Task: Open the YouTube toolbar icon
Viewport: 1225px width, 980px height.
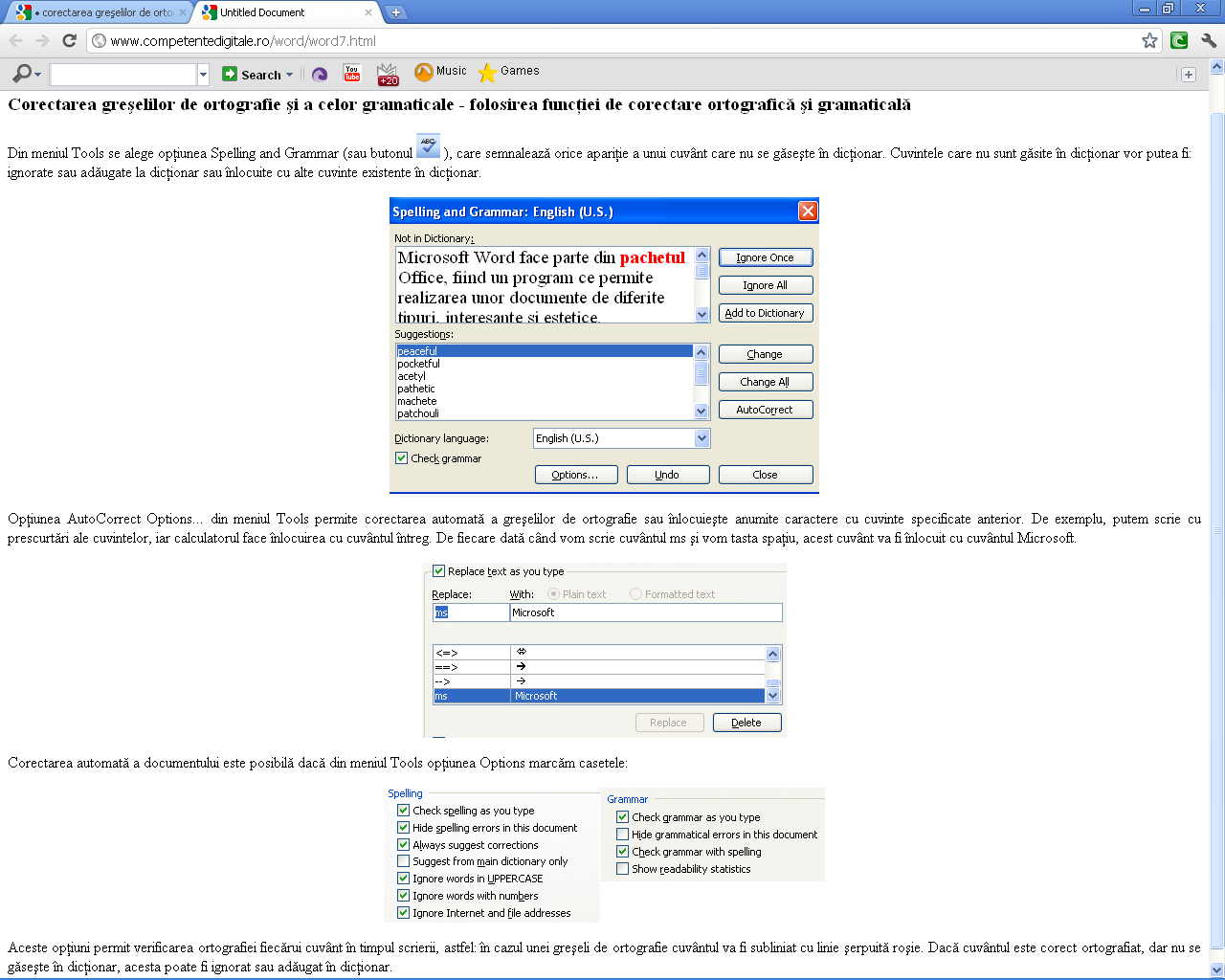Action: (352, 73)
